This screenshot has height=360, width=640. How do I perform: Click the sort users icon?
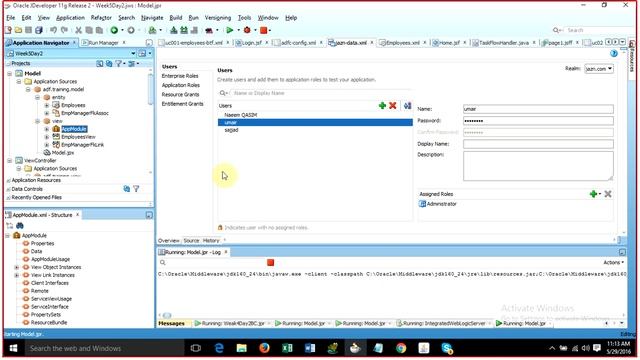tap(407, 106)
